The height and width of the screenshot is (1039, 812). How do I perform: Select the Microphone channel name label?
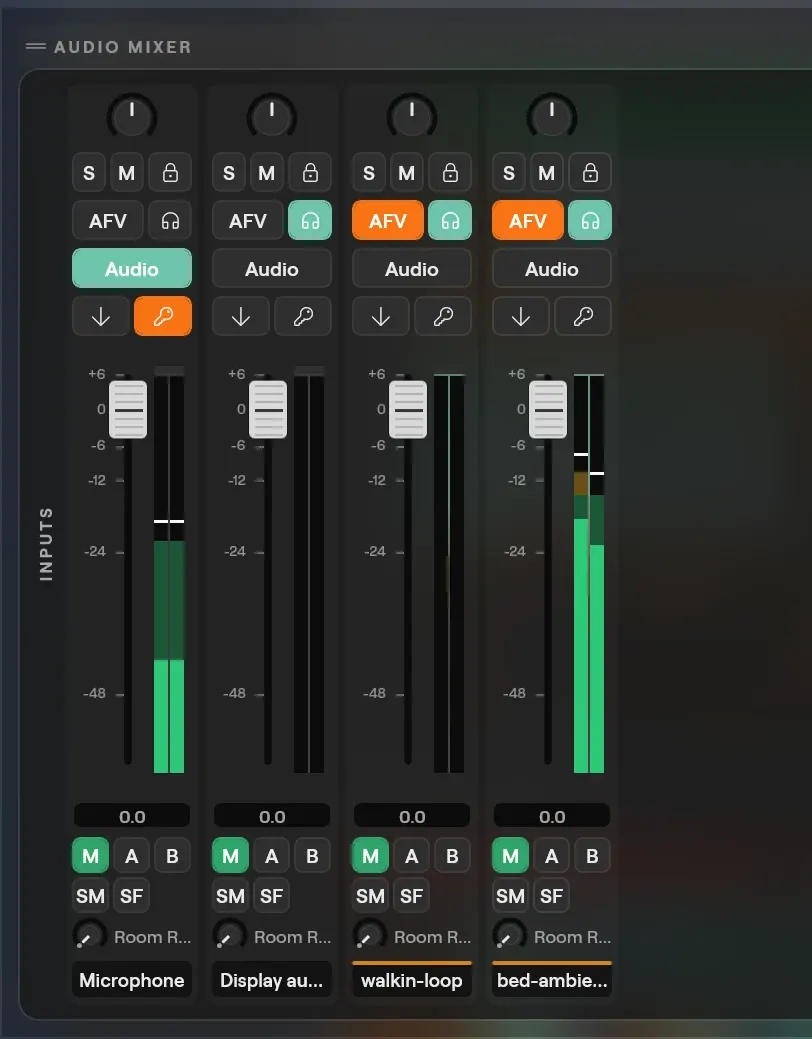tap(132, 980)
